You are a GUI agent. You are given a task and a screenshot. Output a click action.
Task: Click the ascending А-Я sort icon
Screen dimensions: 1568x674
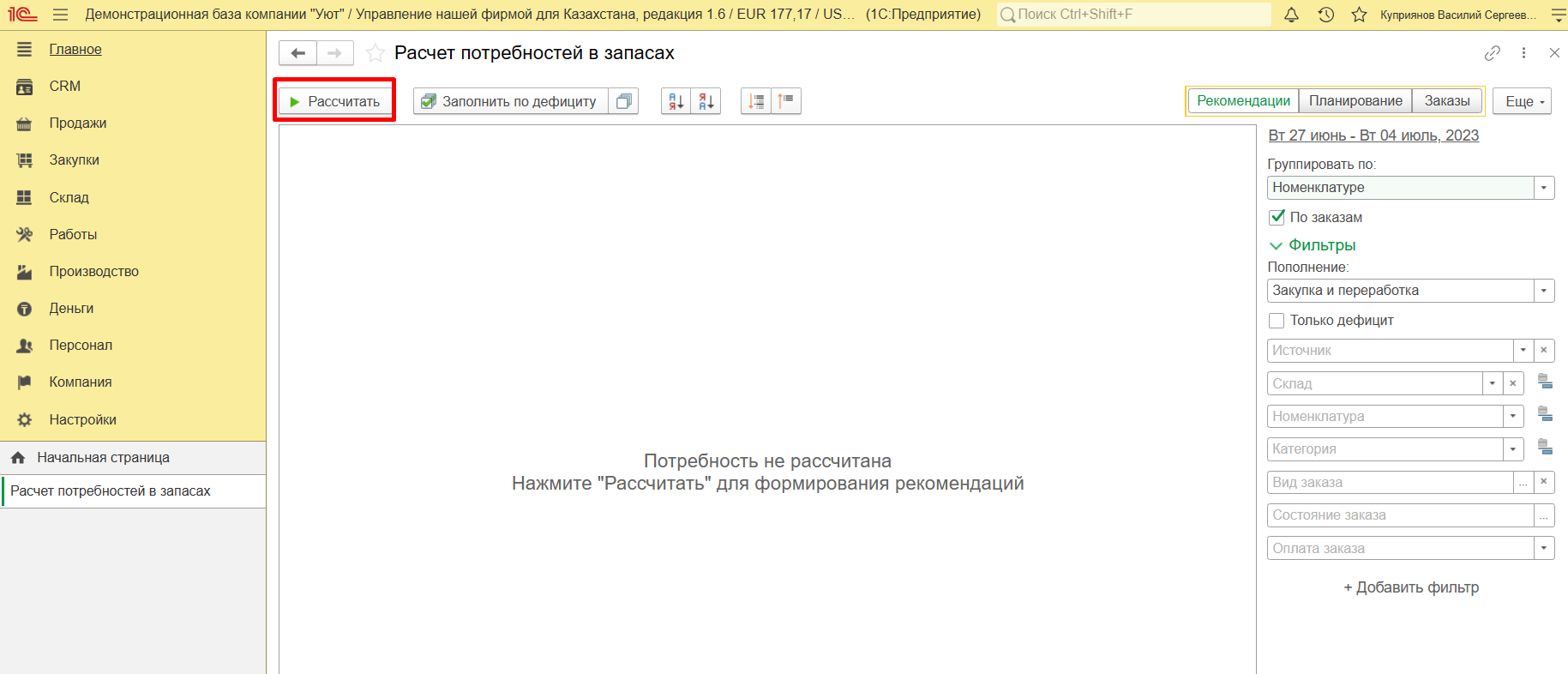pyautogui.click(x=676, y=101)
